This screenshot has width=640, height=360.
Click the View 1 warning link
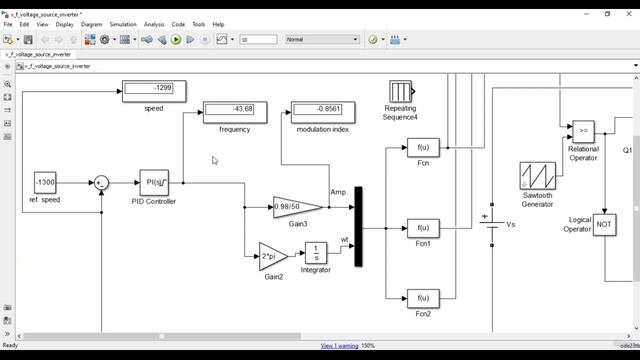click(339, 346)
